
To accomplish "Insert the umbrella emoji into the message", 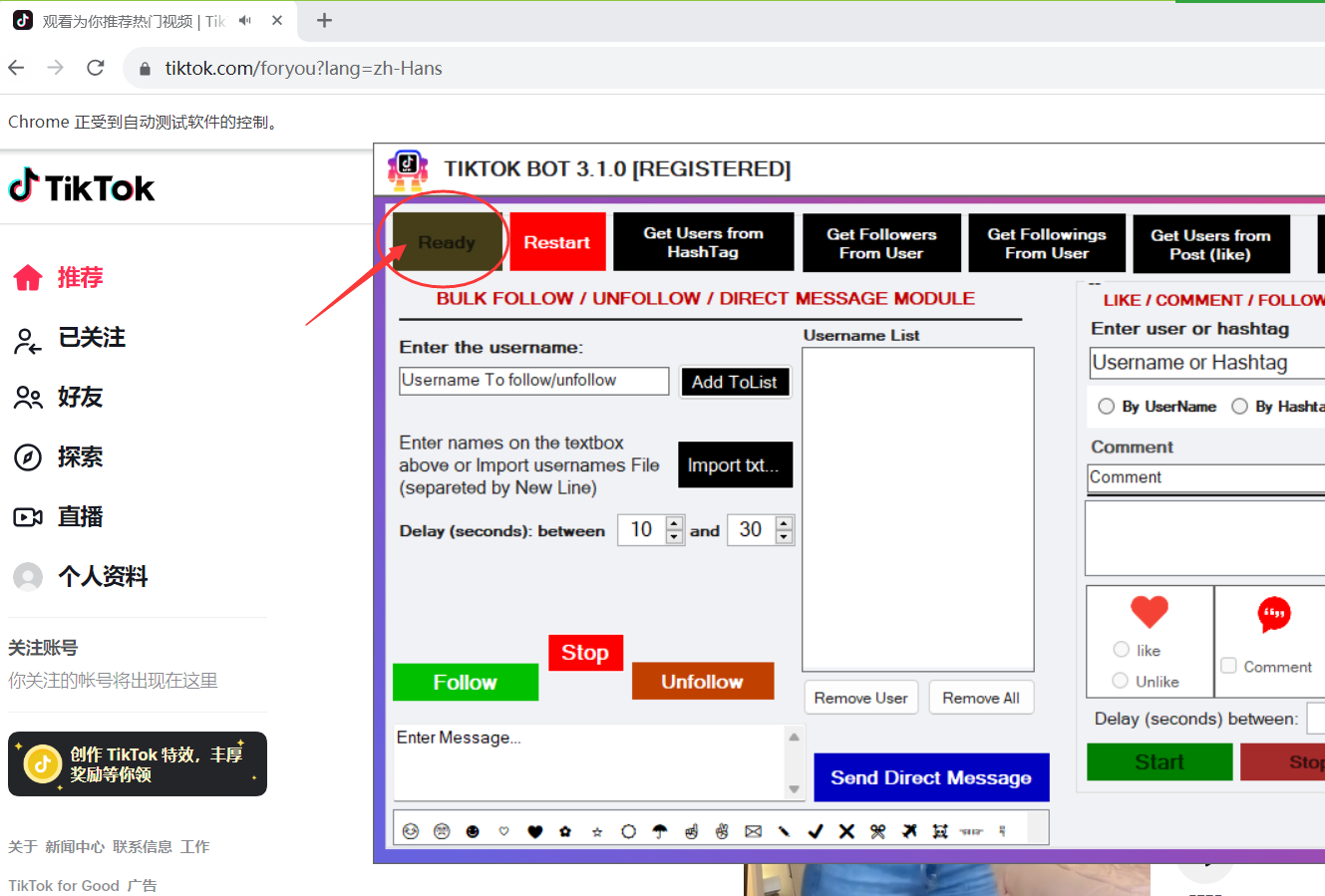I will point(659,830).
